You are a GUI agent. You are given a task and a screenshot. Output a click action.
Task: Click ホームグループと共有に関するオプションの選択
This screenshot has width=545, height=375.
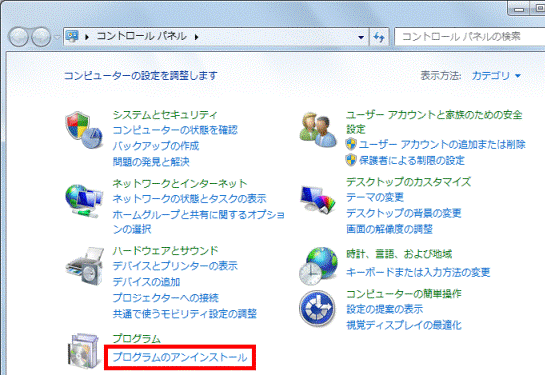(198, 222)
